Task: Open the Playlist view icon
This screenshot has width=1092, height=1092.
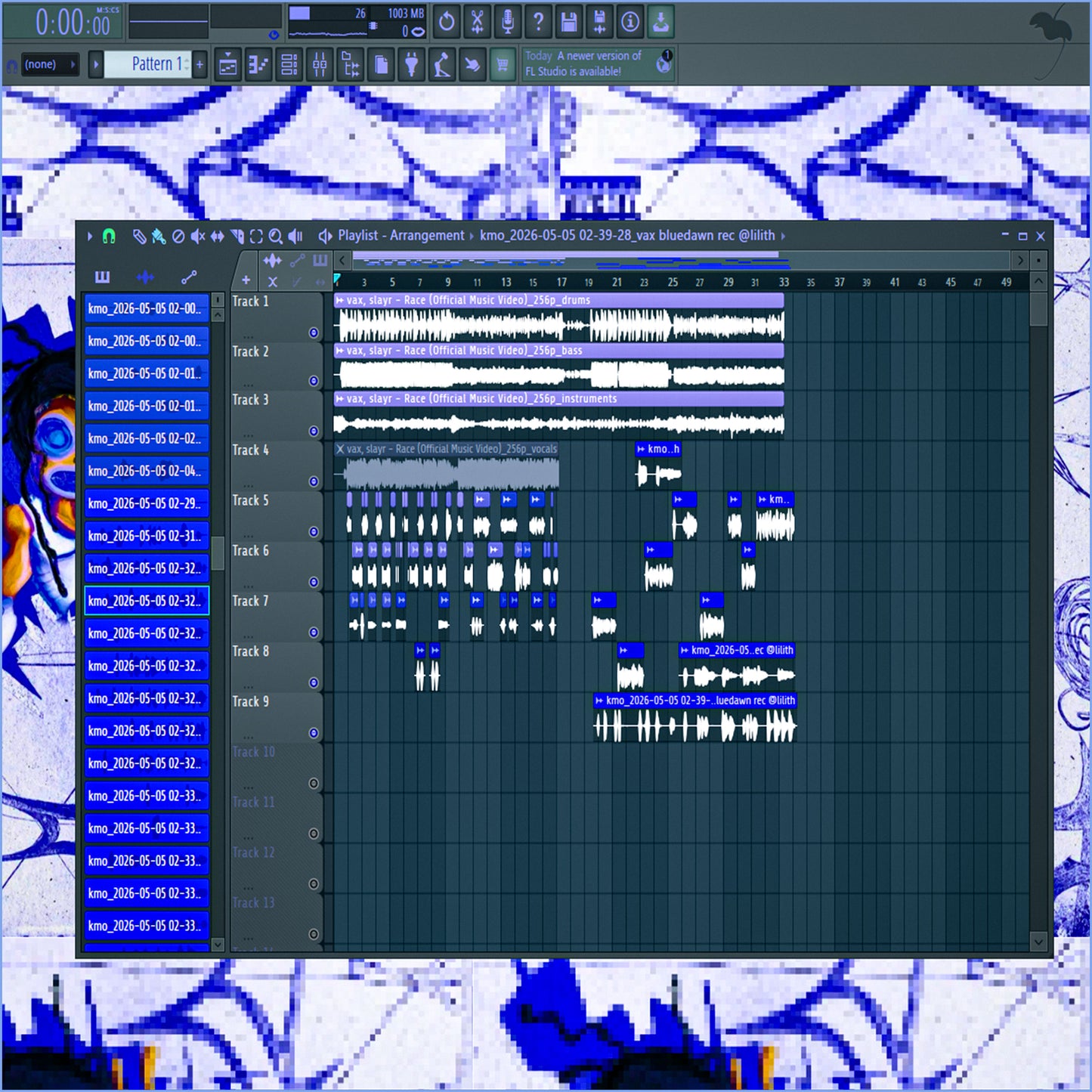Action: 227,65
